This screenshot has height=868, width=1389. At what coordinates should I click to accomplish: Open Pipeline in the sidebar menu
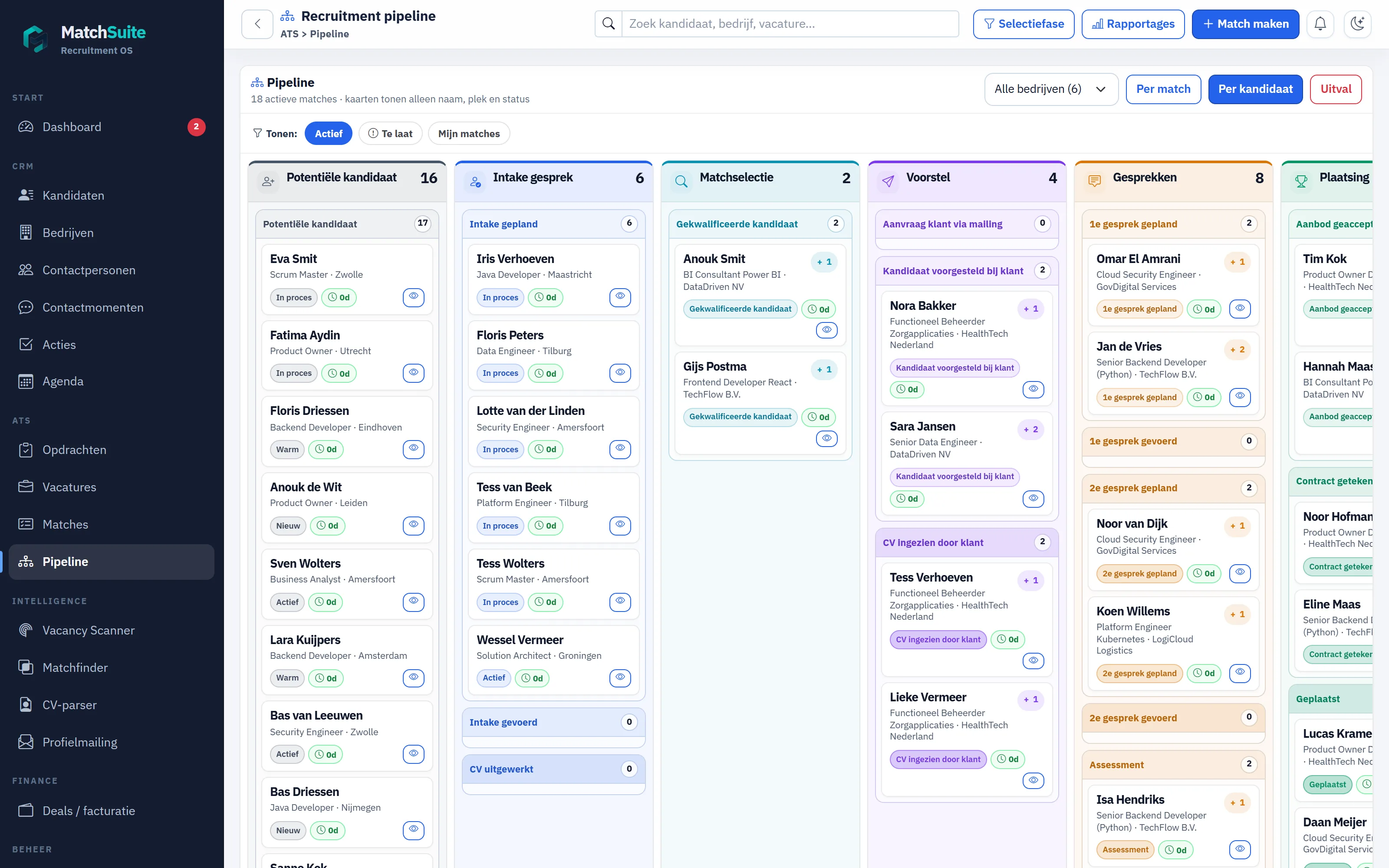pyautogui.click(x=112, y=562)
